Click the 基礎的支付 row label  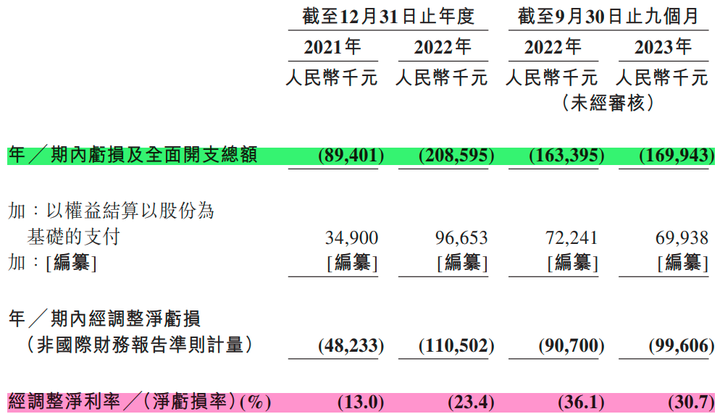(73, 237)
